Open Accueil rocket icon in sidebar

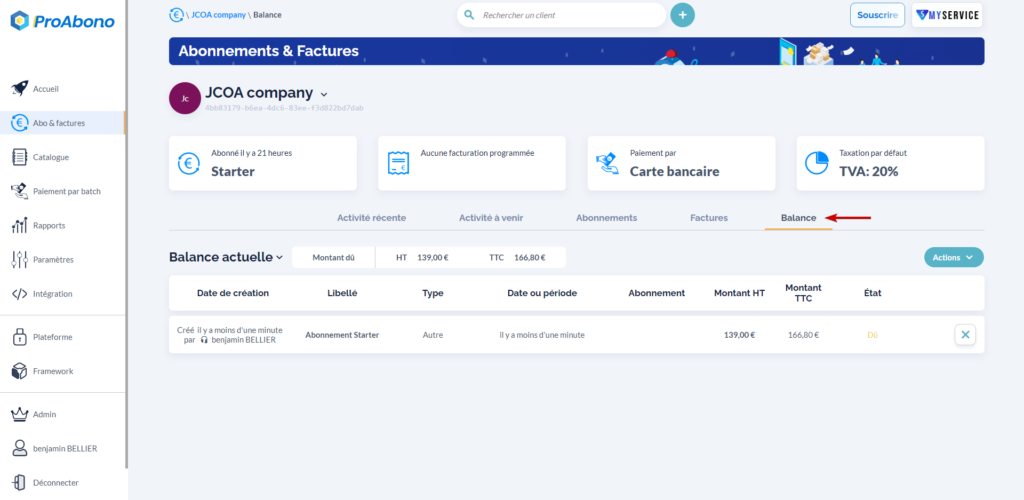click(x=20, y=89)
